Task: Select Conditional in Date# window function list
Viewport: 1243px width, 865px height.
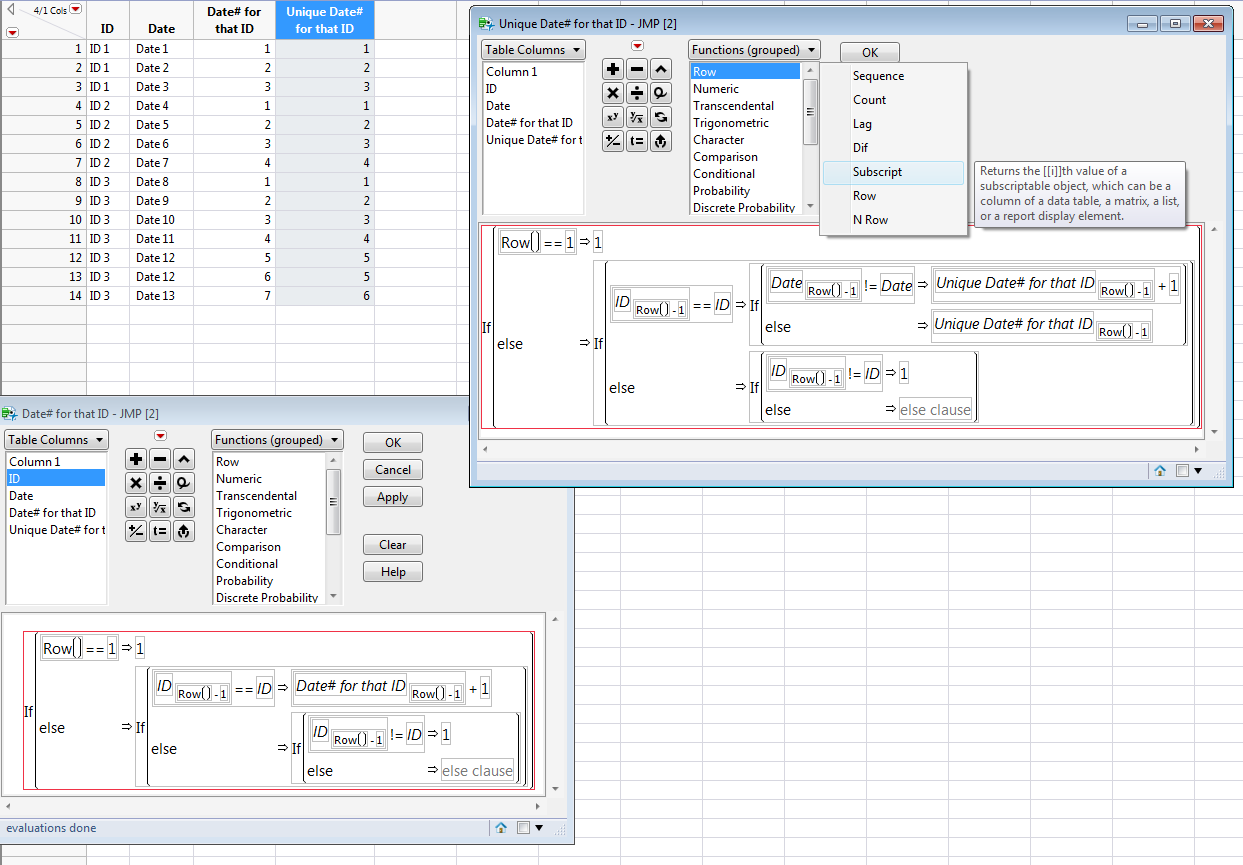Action: [x=247, y=564]
